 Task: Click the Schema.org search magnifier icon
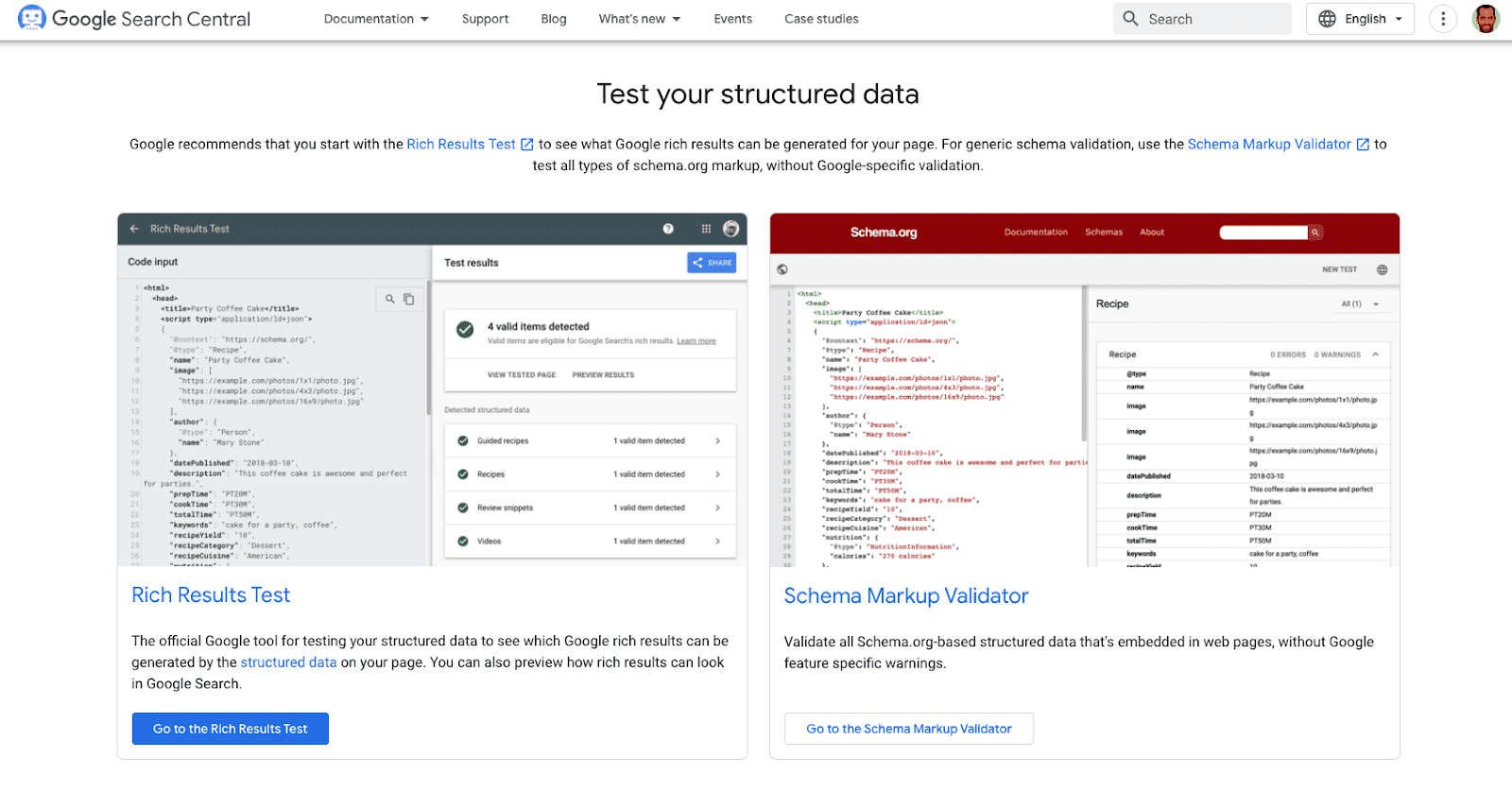click(x=1315, y=232)
